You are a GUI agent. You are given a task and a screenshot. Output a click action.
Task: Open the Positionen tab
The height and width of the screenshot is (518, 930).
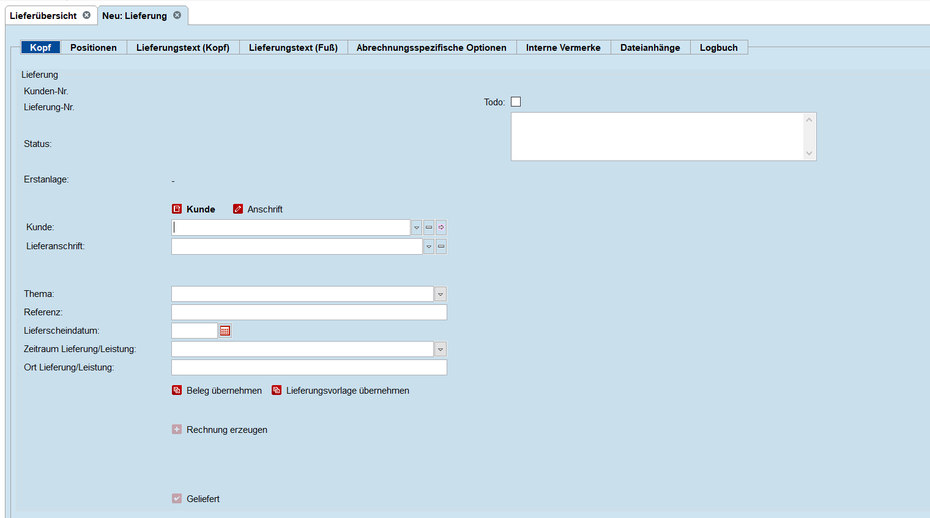tap(93, 47)
